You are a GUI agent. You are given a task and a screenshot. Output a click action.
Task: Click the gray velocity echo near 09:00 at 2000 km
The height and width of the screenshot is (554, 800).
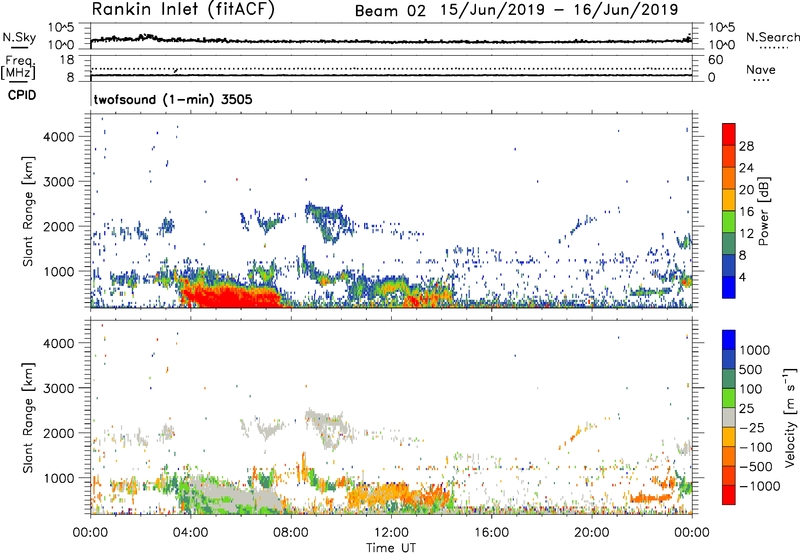[x=327, y=427]
